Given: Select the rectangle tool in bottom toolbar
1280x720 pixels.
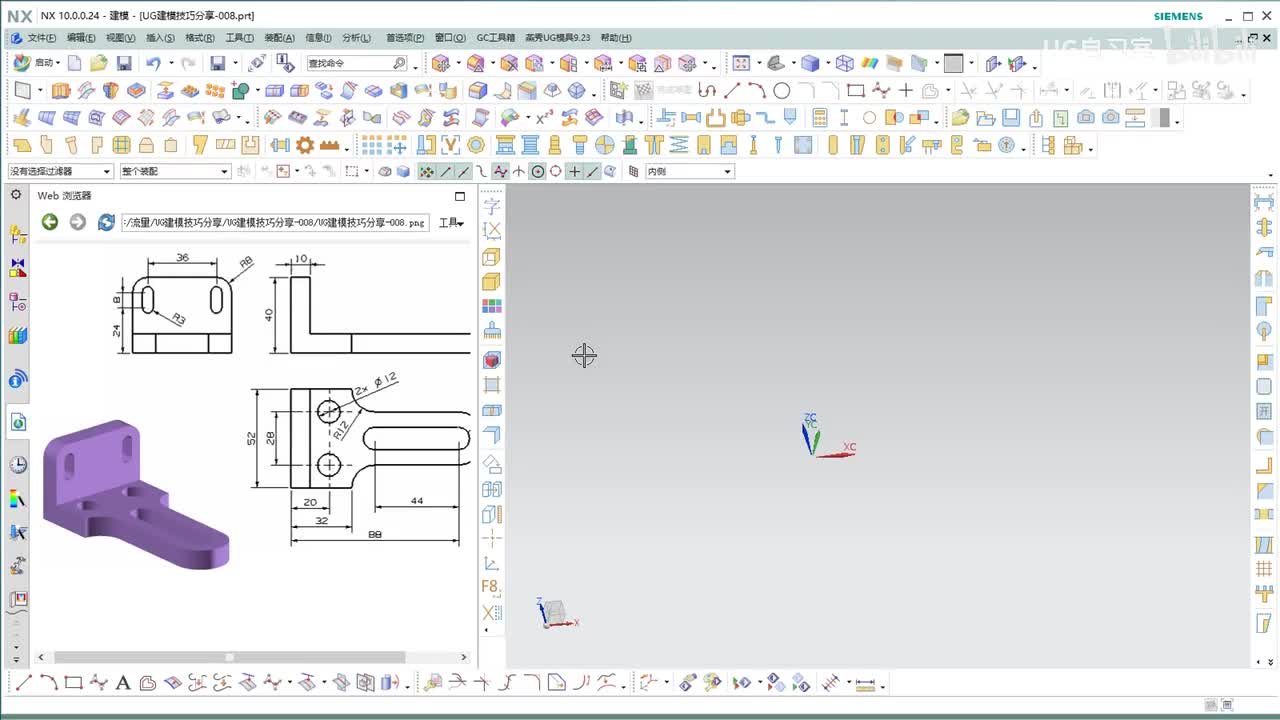Looking at the screenshot, I should click(x=73, y=683).
